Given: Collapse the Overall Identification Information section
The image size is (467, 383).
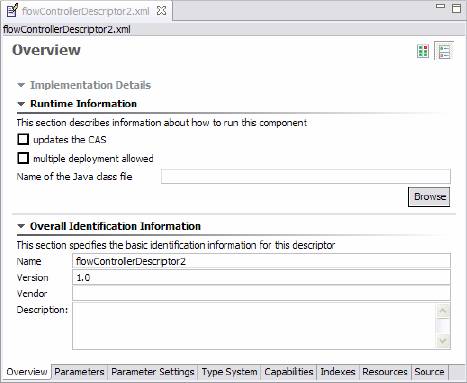Looking at the screenshot, I should click(x=21, y=226).
